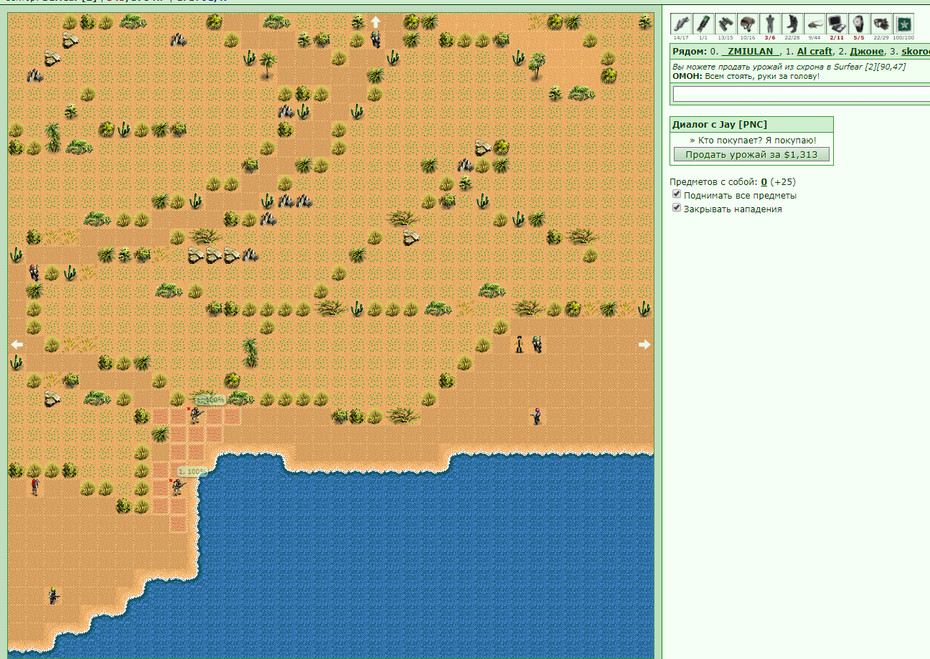Focus the chat message input field
Image resolution: width=930 pixels, height=659 pixels.
[x=801, y=94]
